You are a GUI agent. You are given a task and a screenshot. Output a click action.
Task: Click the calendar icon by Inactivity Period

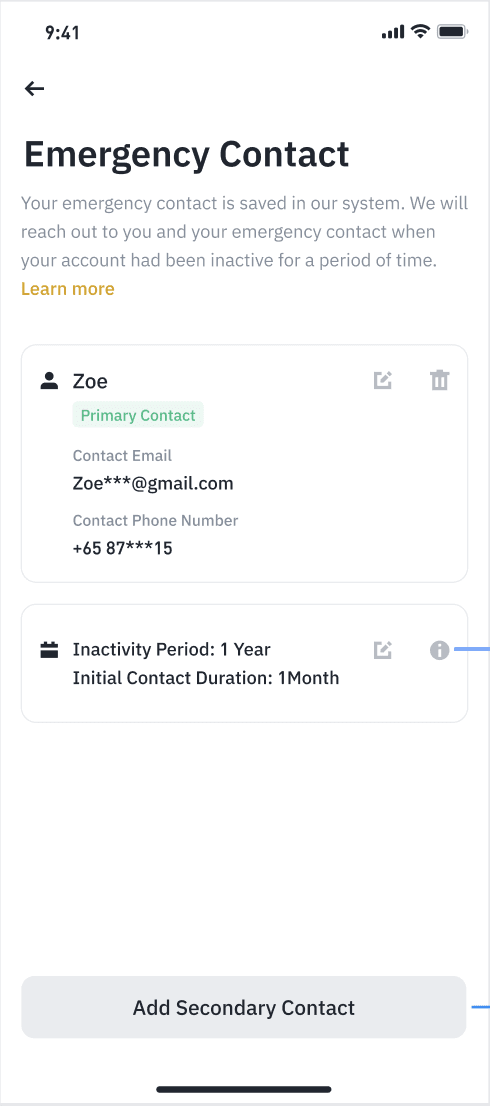click(49, 650)
